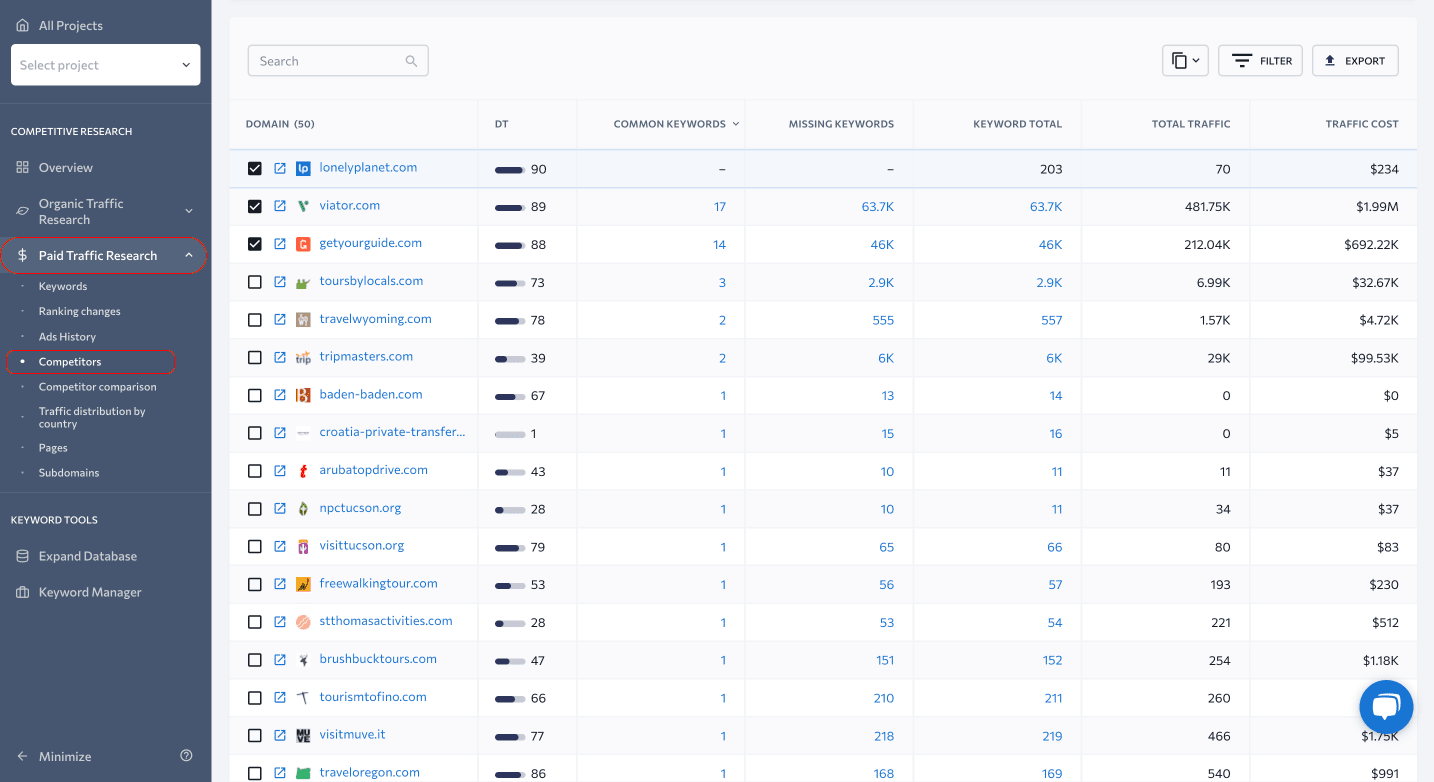Check the tripmasters.com checkbox
Viewport: 1434px width, 782px height.
254,357
